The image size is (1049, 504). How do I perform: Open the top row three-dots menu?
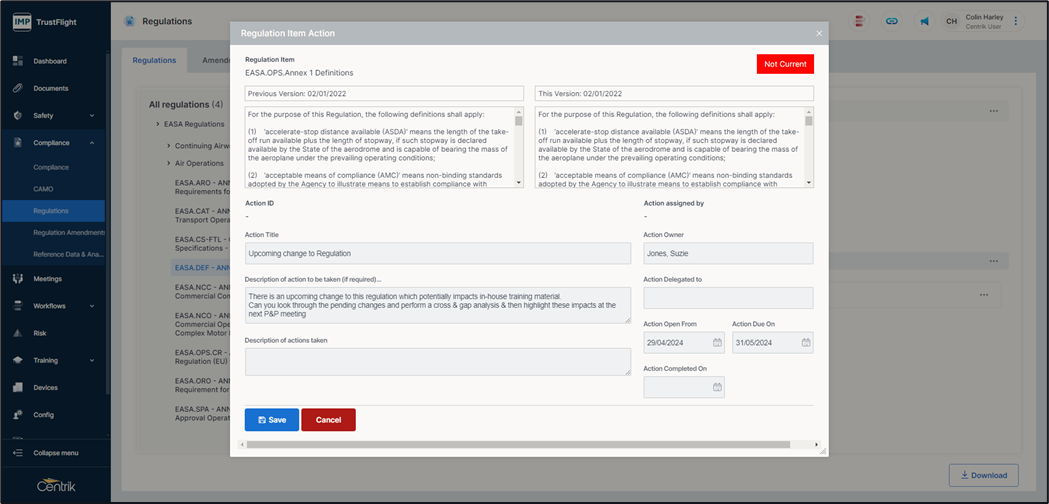click(x=993, y=110)
